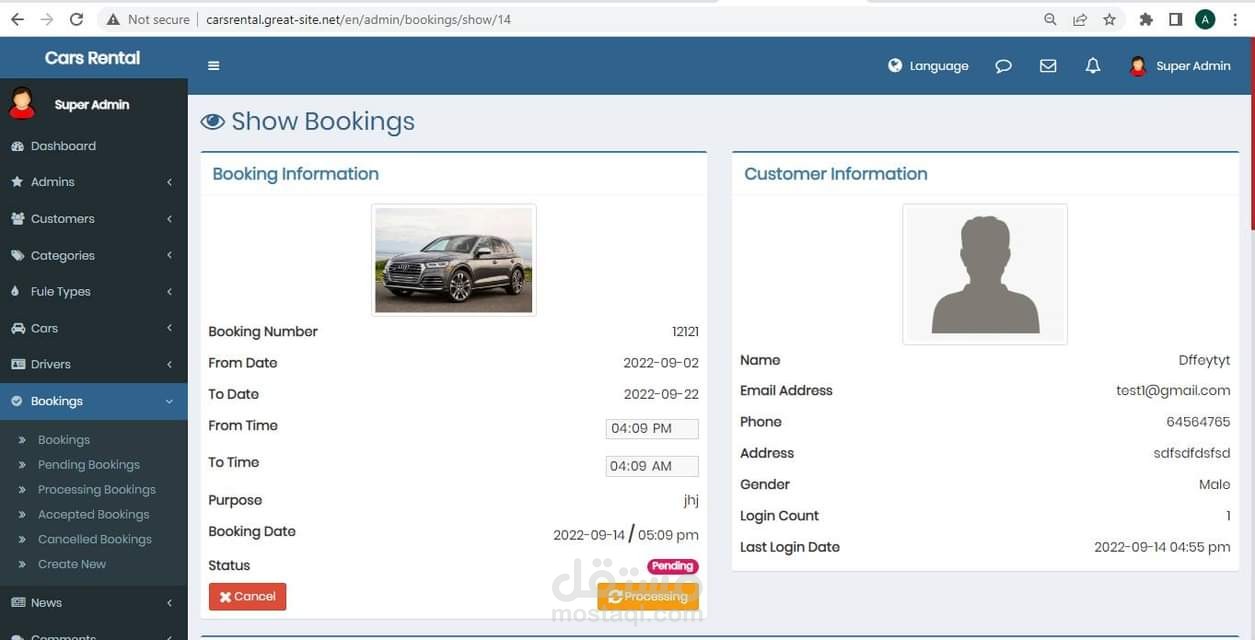Open the browser extensions puzzle icon
Viewport: 1255px width, 640px height.
coord(1146,19)
